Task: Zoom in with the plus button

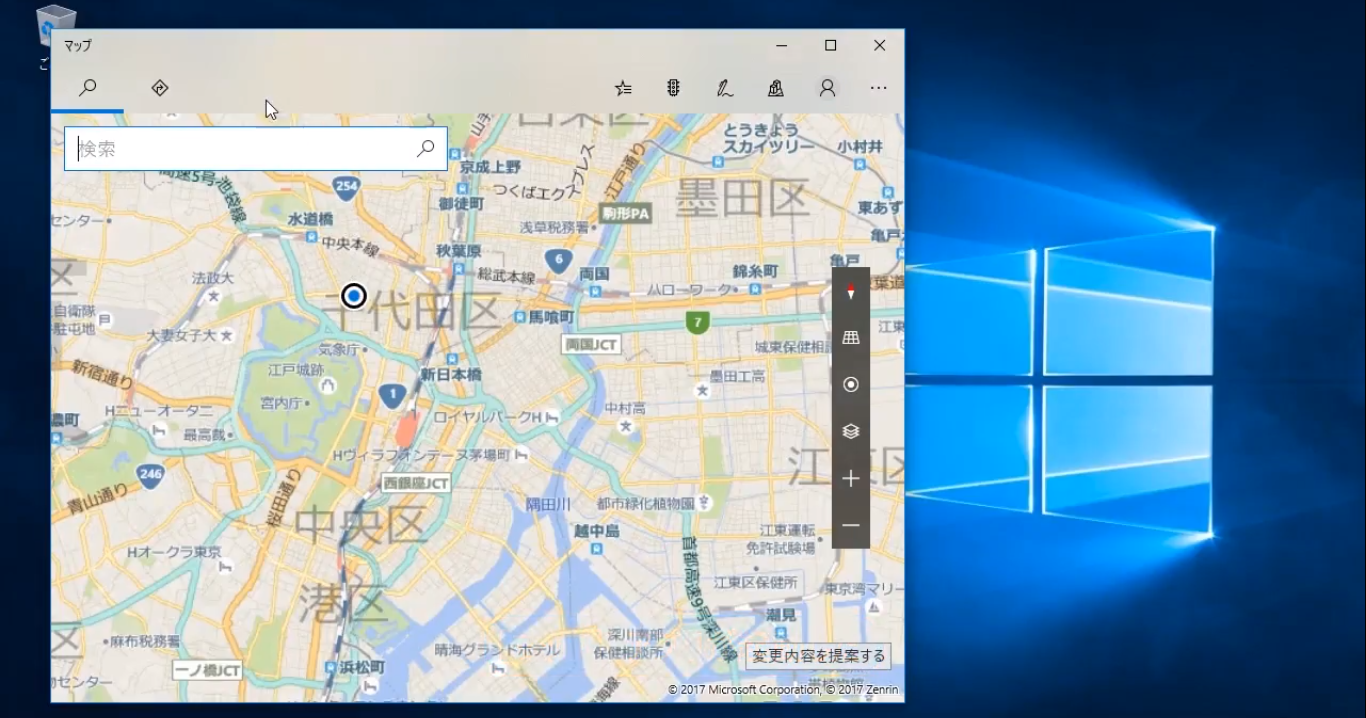Action: pyautogui.click(x=851, y=478)
